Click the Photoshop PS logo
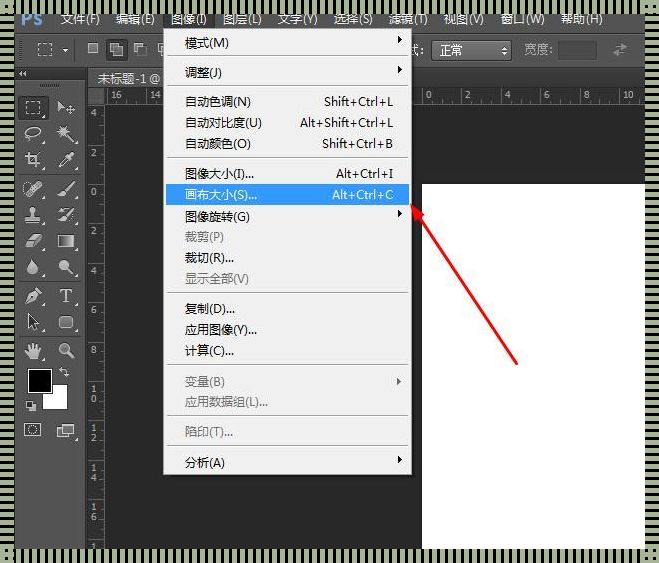Viewport: 659px width, 563px height. [x=32, y=19]
